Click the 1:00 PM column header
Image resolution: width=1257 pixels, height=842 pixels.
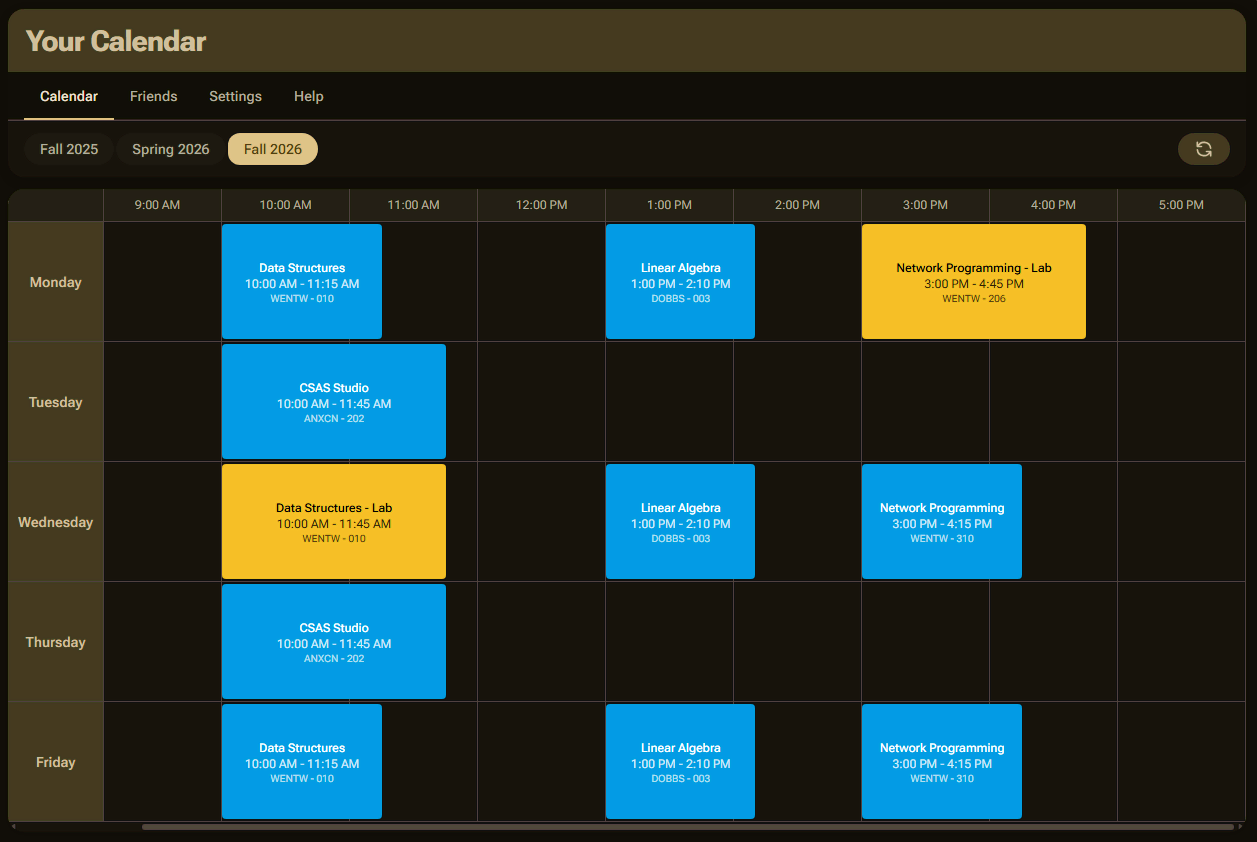coord(670,205)
